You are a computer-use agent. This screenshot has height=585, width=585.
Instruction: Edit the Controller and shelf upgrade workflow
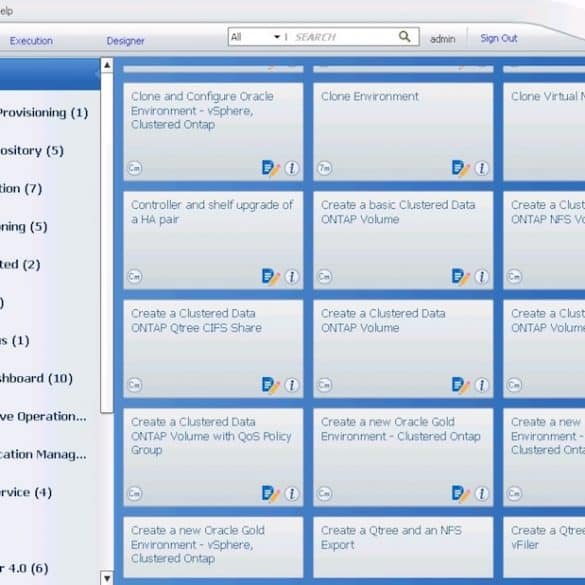pos(270,276)
